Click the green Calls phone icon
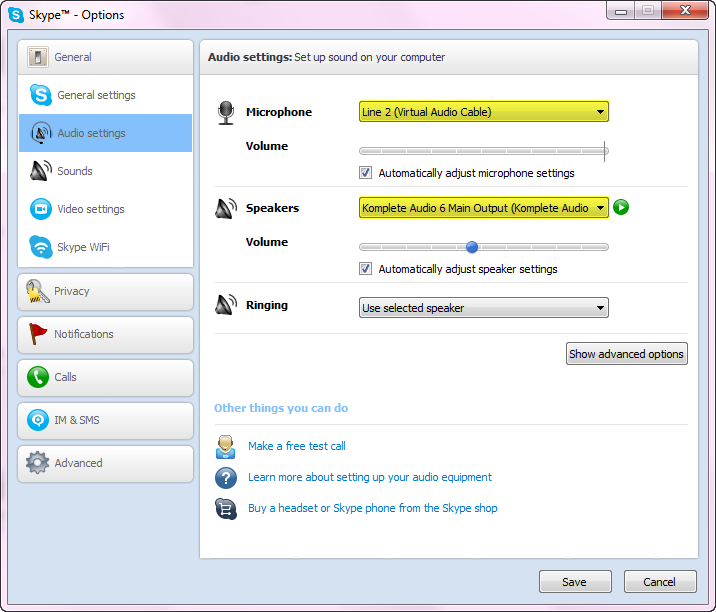 [37, 377]
